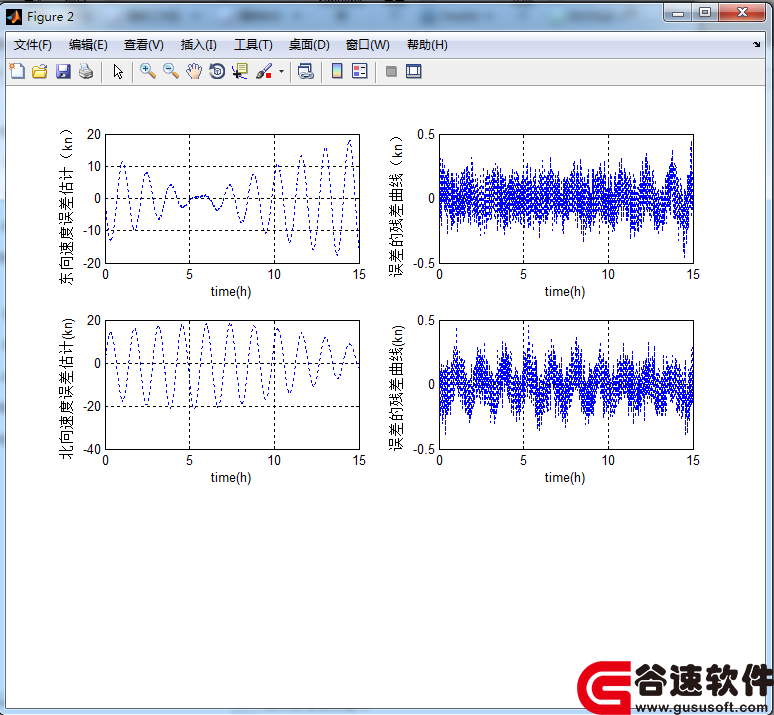The width and height of the screenshot is (774, 715).
Task: Open the 窗口(W) menu
Action: 368,45
